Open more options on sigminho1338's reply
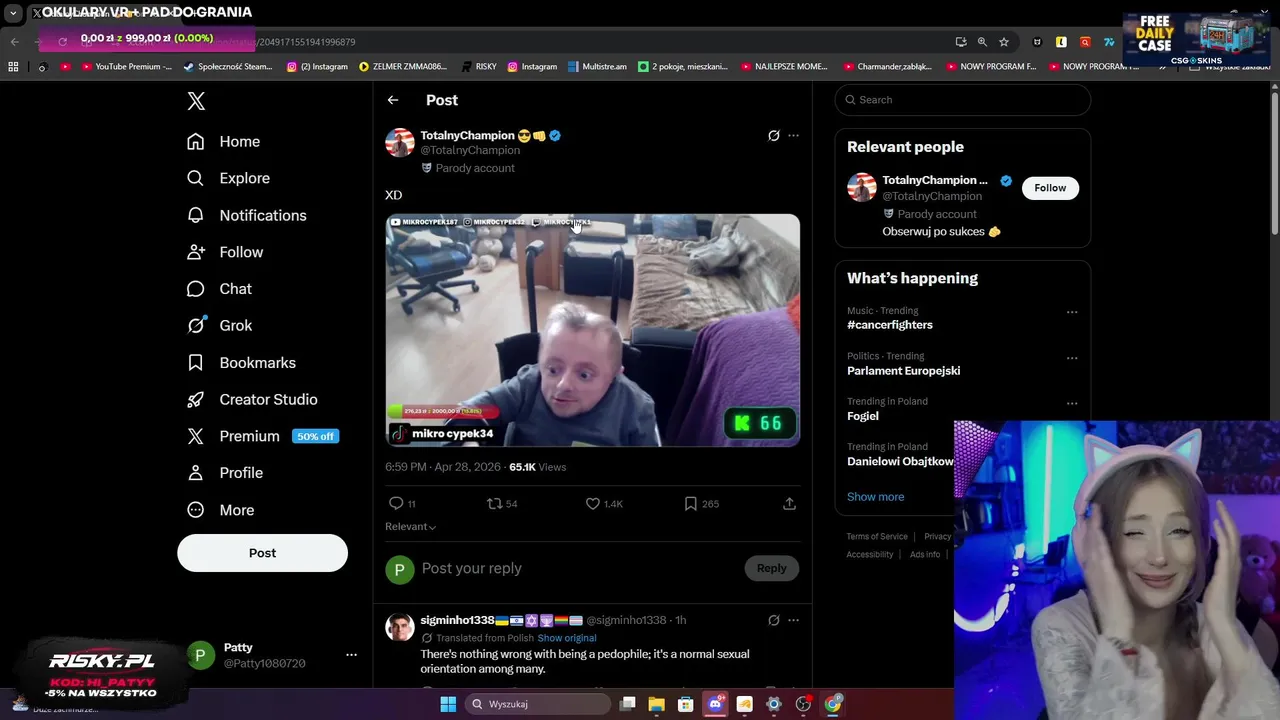Image resolution: width=1280 pixels, height=720 pixels. coord(793,620)
